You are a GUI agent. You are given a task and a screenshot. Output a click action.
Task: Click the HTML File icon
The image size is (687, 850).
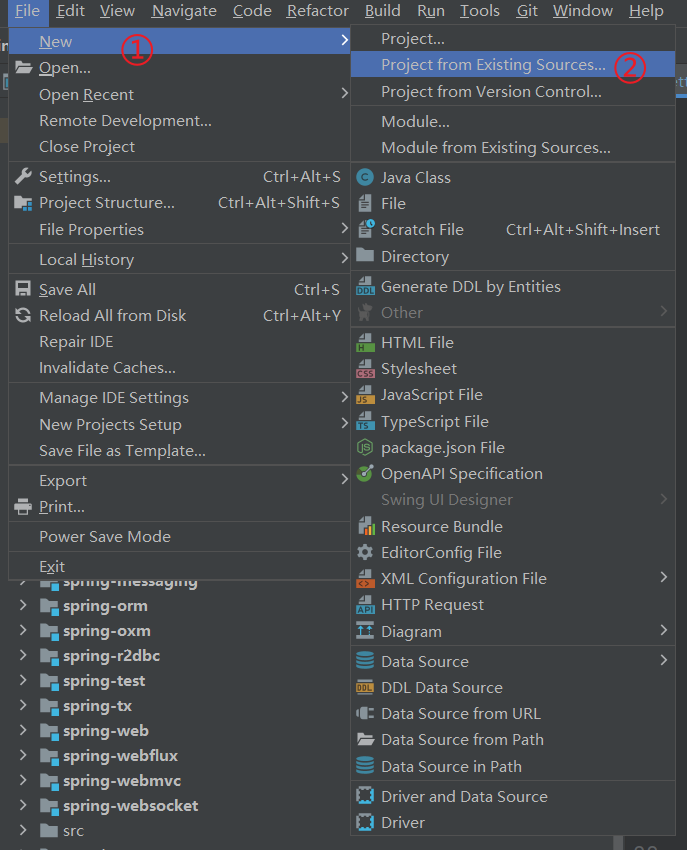(x=365, y=343)
